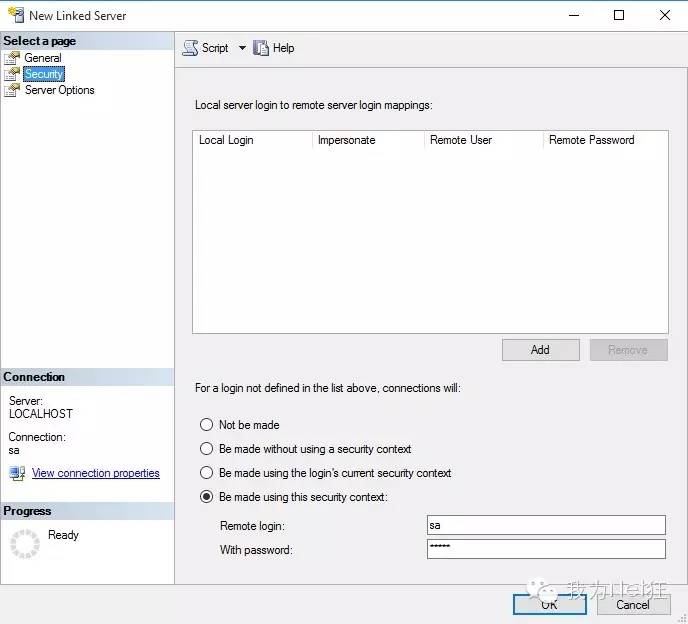This screenshot has height=624, width=688.
Task: Click the 'Connection' section header
Action: (34, 377)
